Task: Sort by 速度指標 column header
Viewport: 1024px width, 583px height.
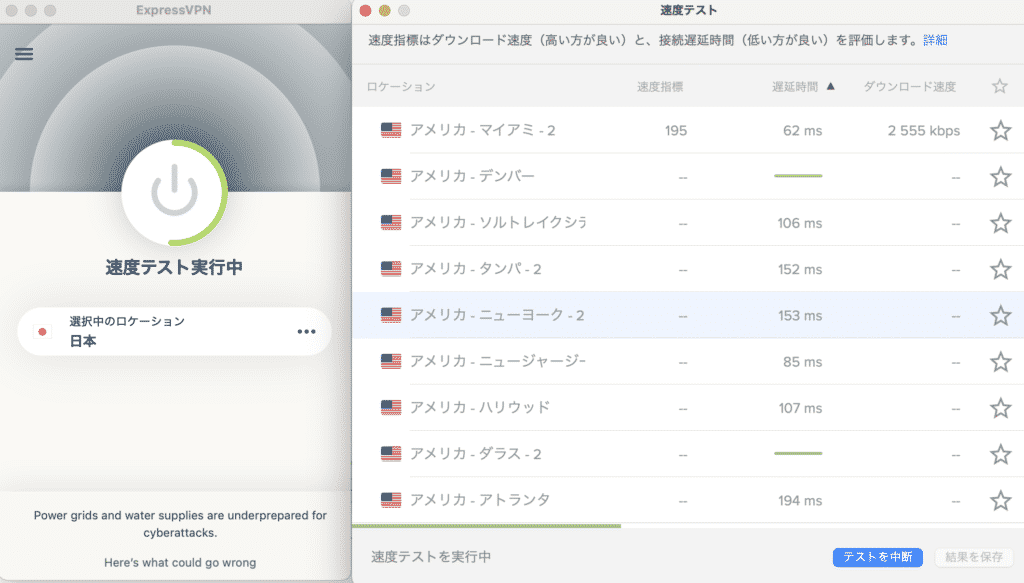Action: 660,87
